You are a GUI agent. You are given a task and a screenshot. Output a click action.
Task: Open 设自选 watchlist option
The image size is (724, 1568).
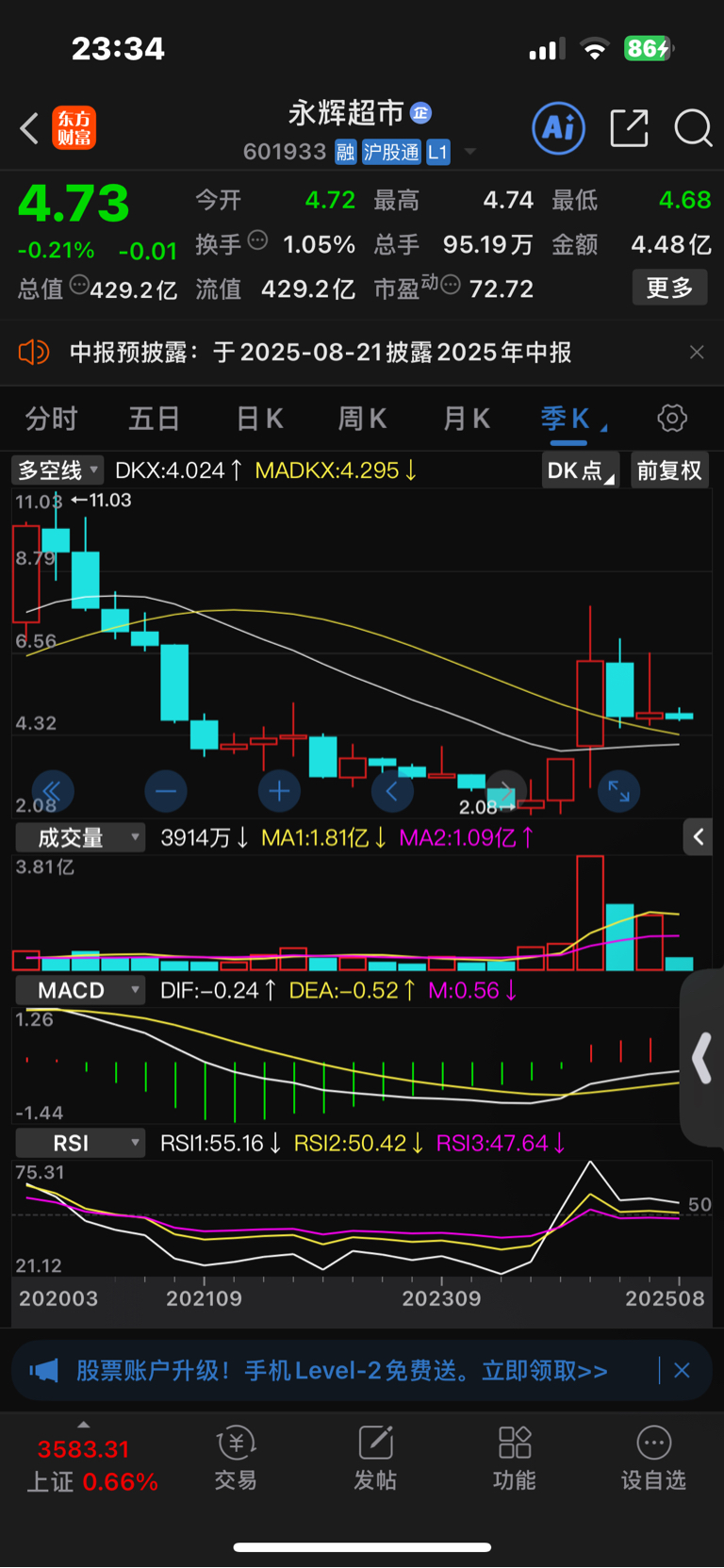653,1459
